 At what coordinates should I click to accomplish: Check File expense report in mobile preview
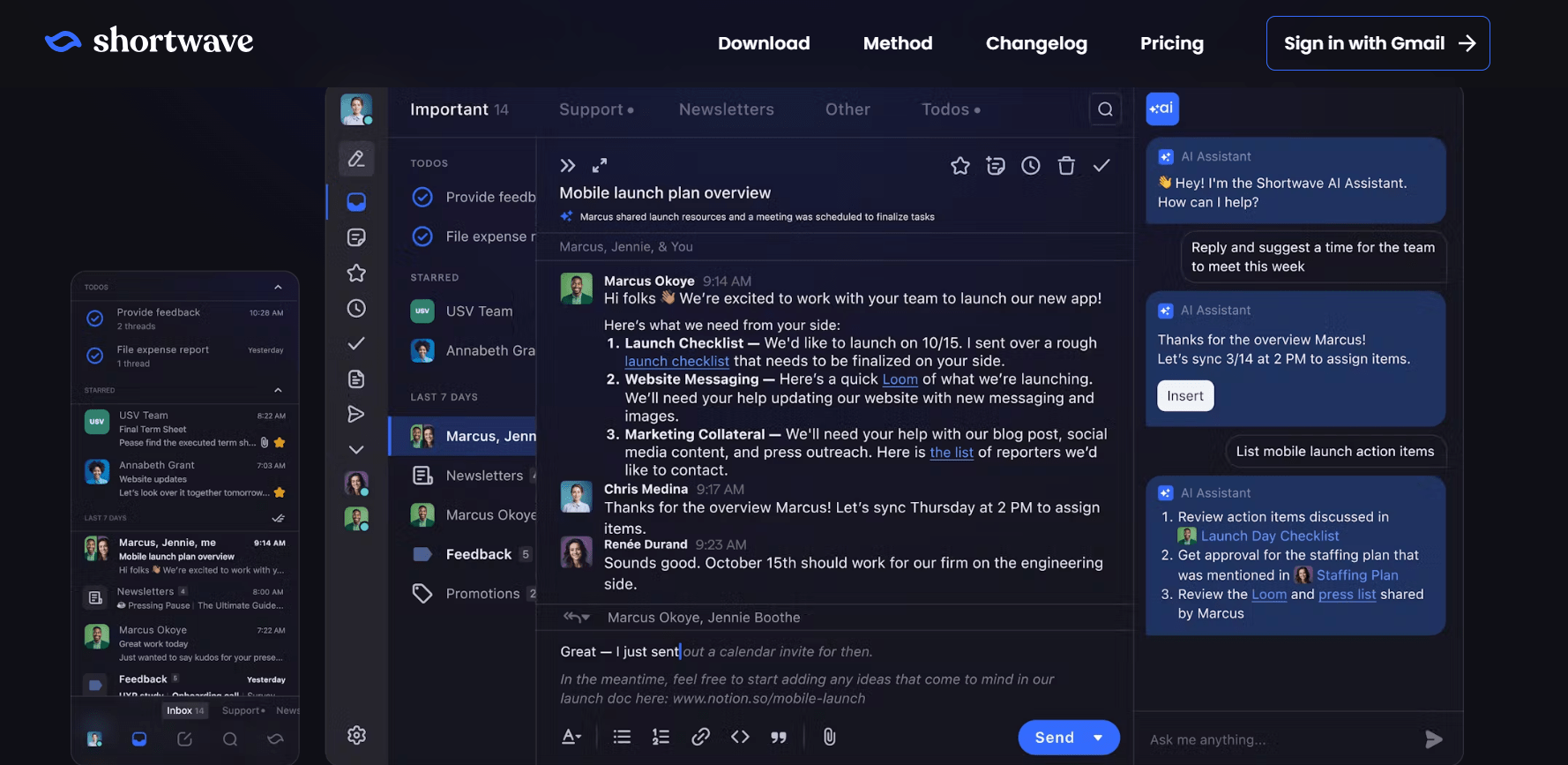tap(95, 356)
